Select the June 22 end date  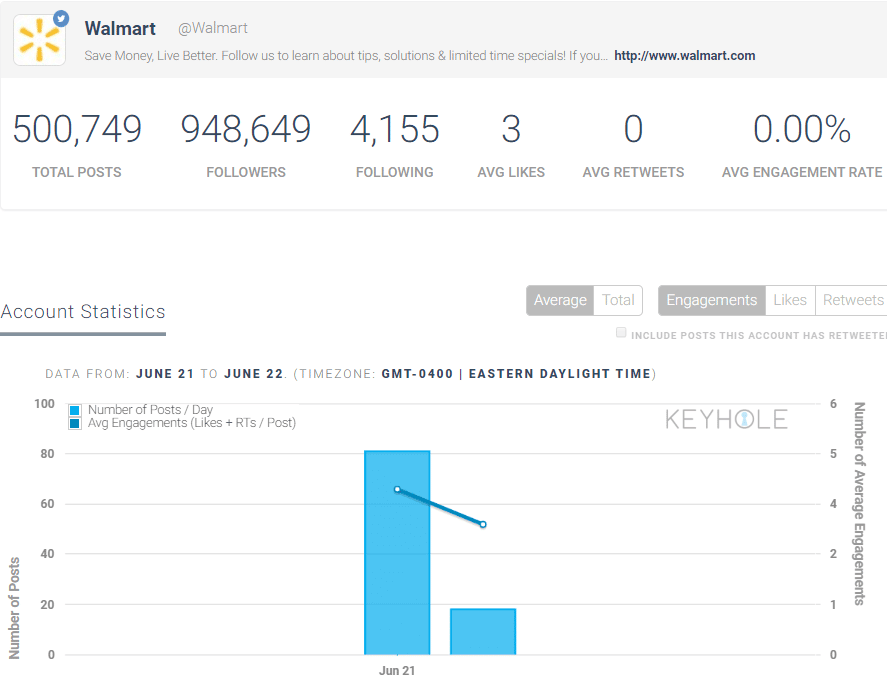pyautogui.click(x=254, y=374)
